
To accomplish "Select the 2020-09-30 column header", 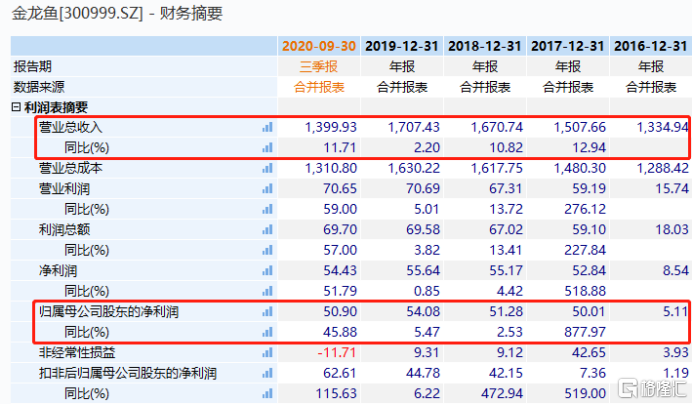I will (x=319, y=46).
